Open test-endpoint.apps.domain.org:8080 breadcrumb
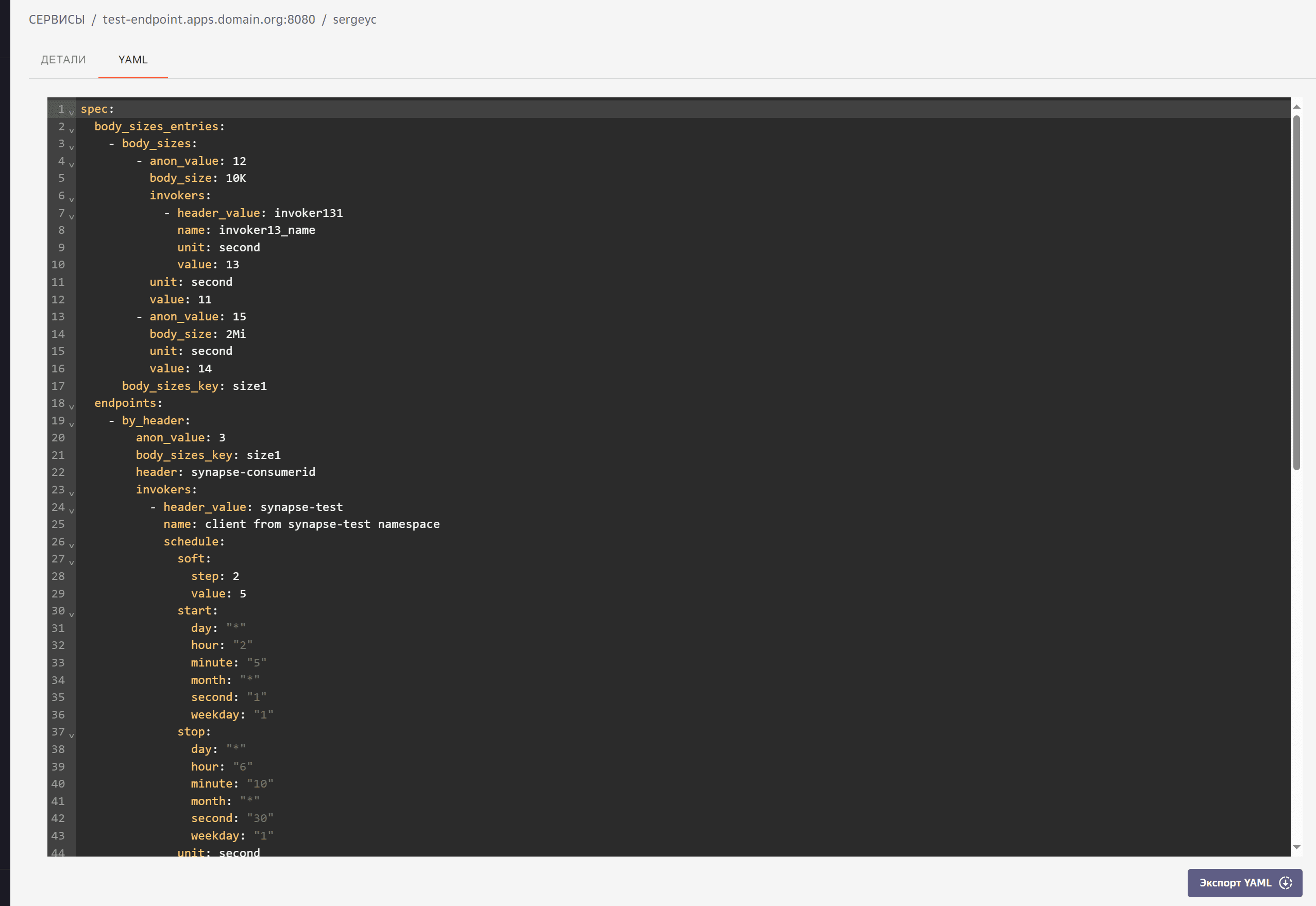The image size is (1316, 906). pos(208,19)
